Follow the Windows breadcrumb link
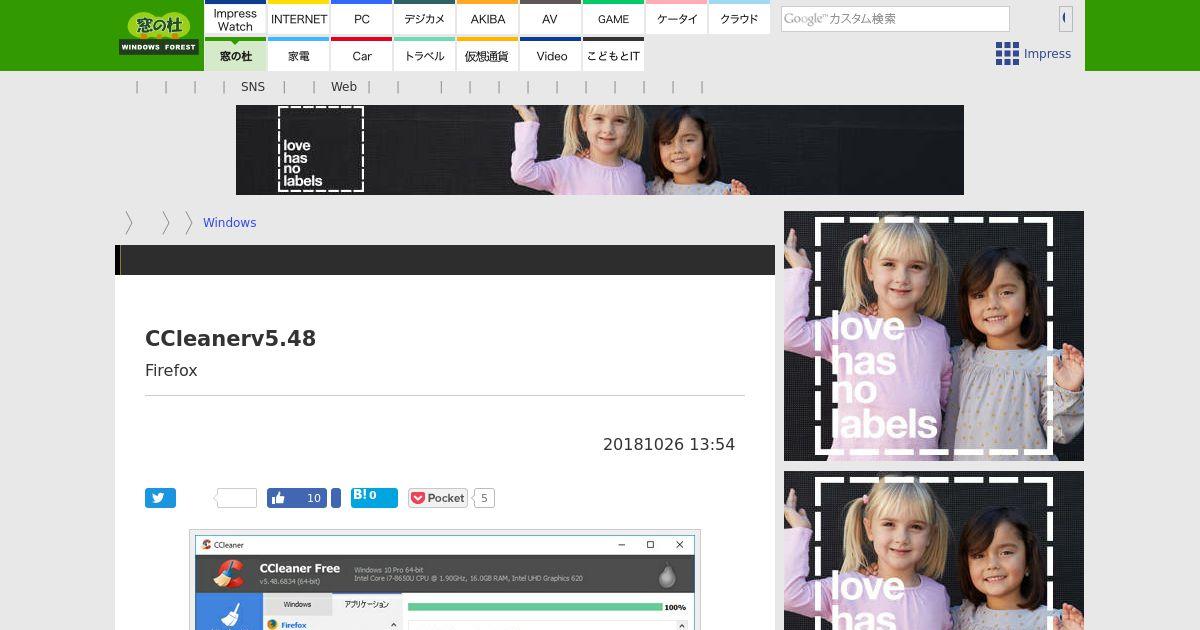The image size is (1200, 630). pyautogui.click(x=230, y=223)
